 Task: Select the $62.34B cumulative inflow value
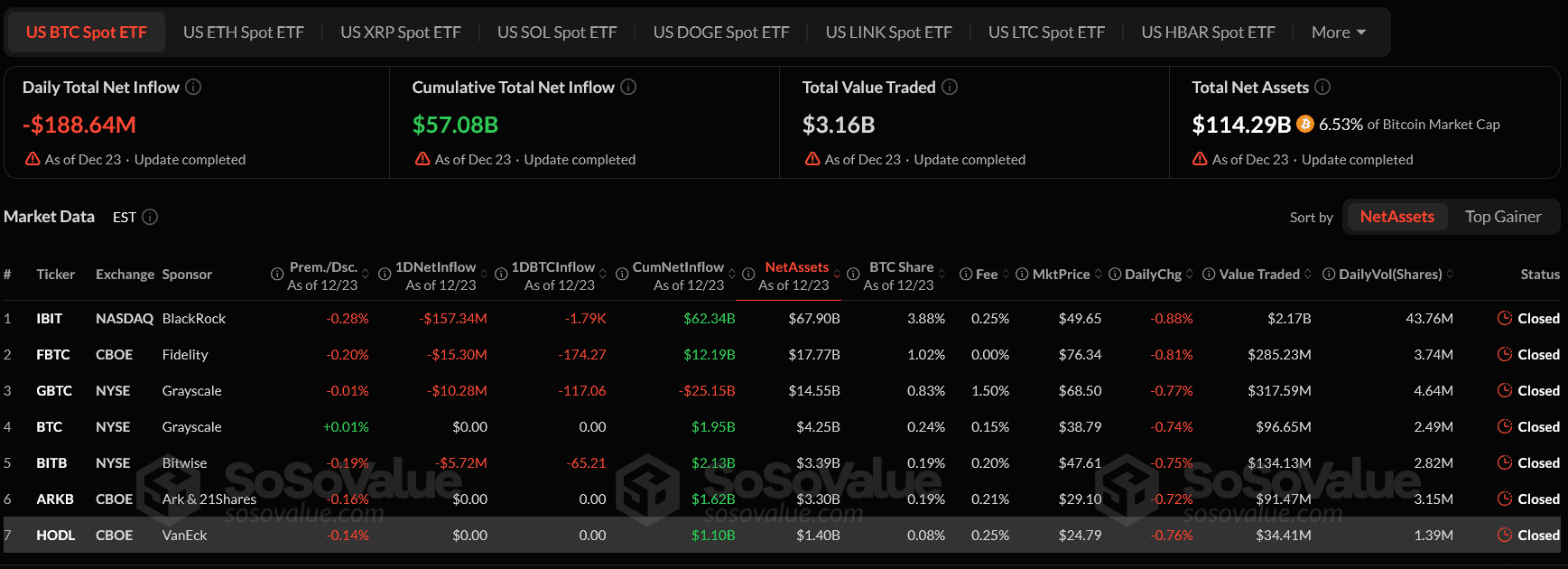point(710,319)
